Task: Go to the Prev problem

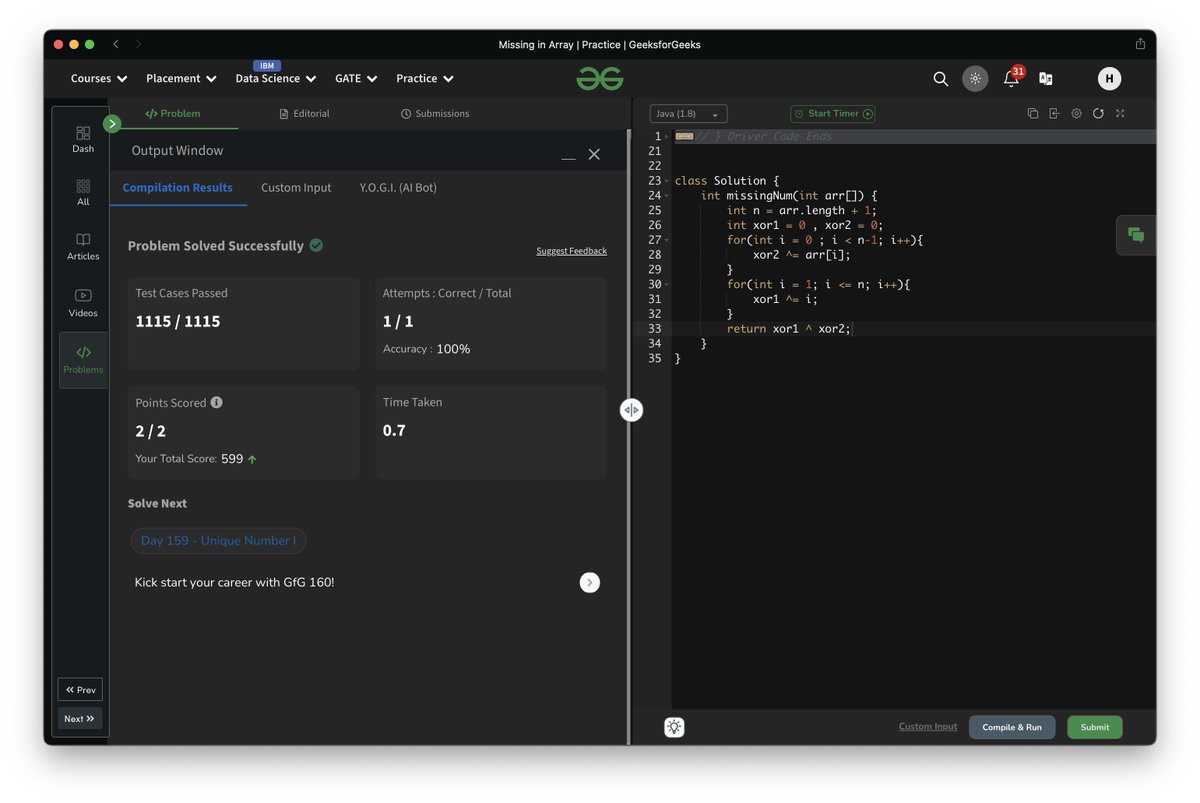Action: 80,690
